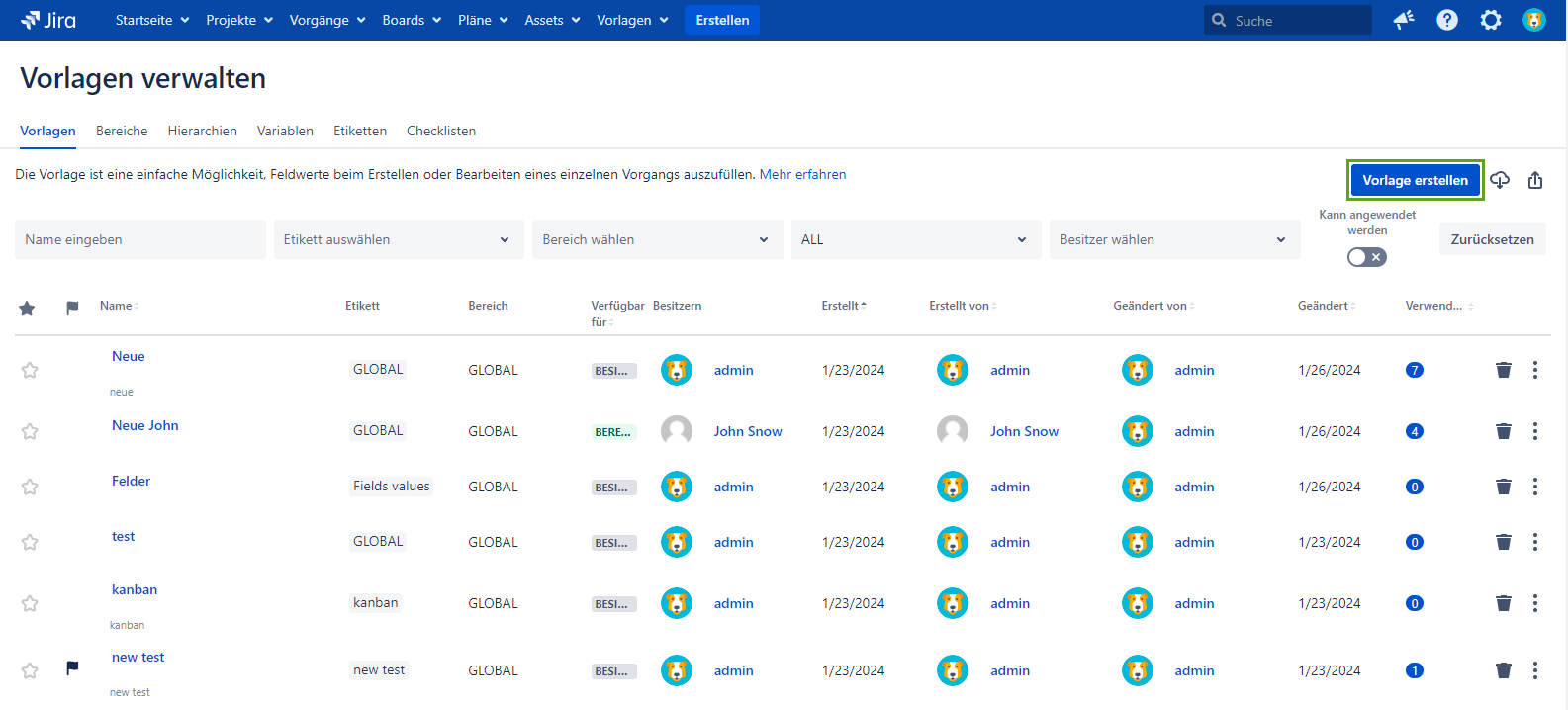The height and width of the screenshot is (710, 1568).
Task: Open Jira settings gear icon
Action: click(1490, 20)
